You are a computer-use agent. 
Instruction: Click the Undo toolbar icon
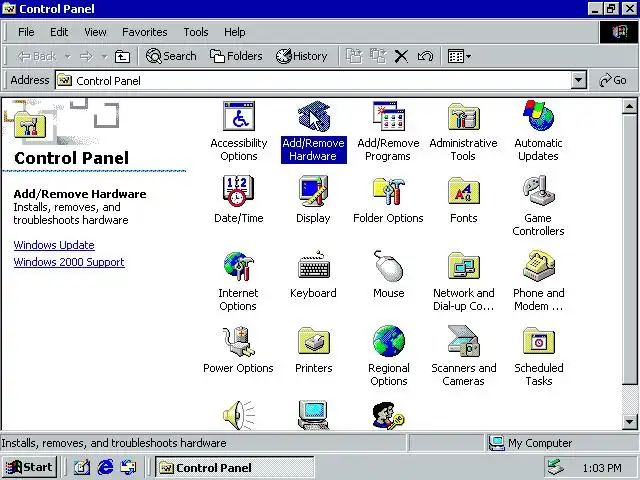pos(425,56)
